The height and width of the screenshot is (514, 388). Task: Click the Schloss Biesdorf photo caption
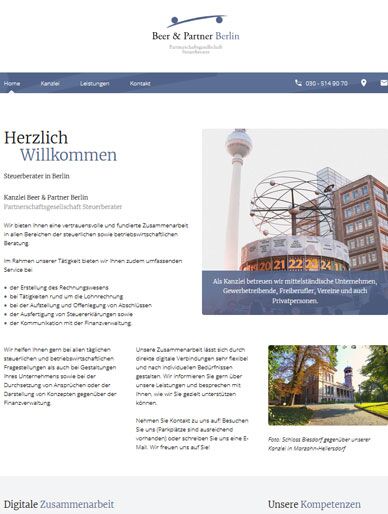(x=319, y=444)
